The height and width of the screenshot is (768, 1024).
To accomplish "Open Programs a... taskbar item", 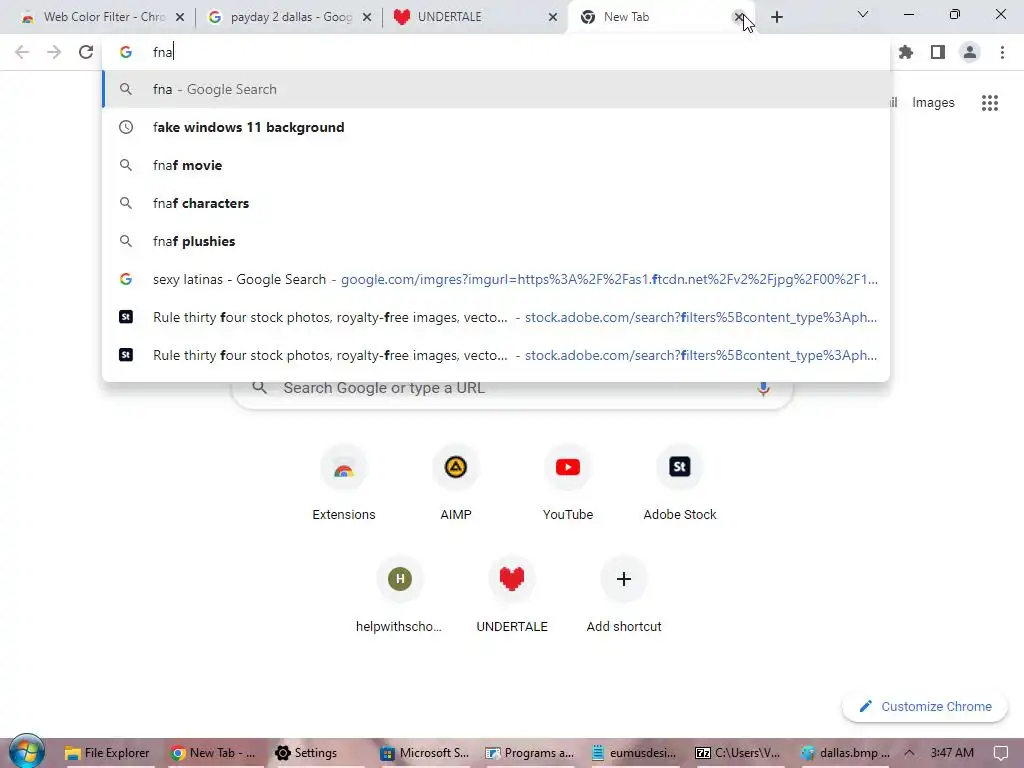I will 530,753.
